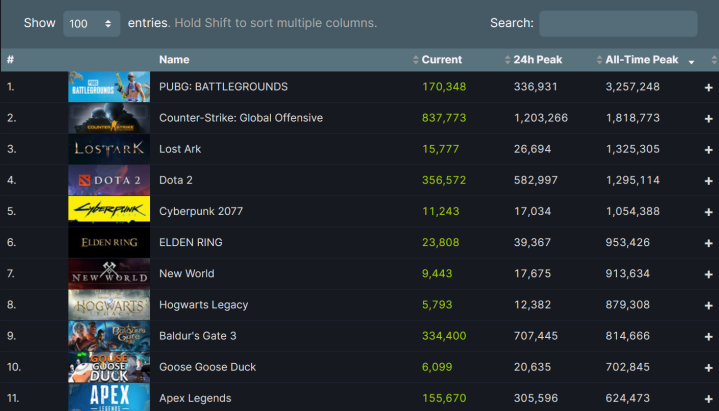Open the New World logo thumbnail
The image size is (719, 411).
(109, 274)
